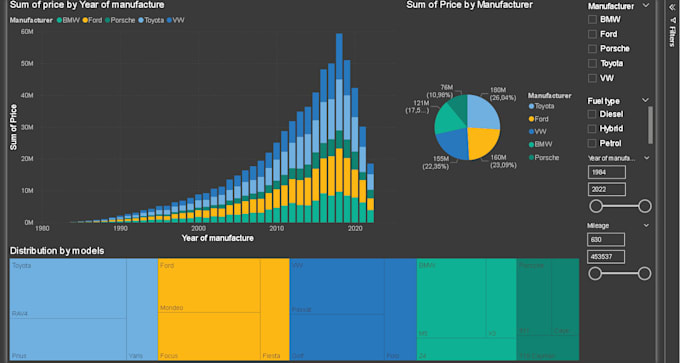Tick the Porsche manufacturer checkbox
This screenshot has height=363, width=680.
tap(592, 49)
